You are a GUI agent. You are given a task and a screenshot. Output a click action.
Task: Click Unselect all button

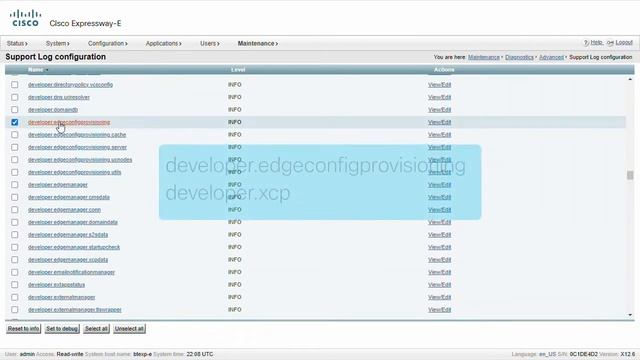tap(129, 329)
